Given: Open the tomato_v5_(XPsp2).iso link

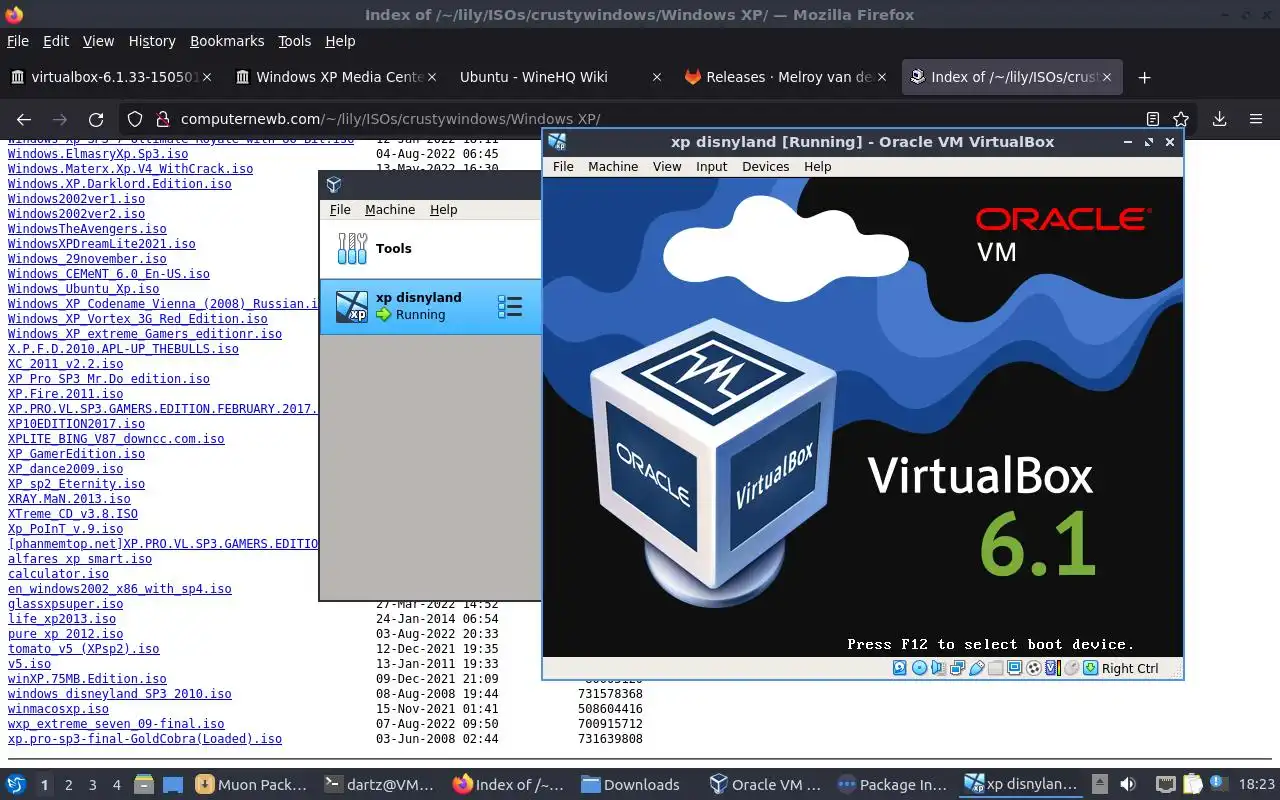Looking at the screenshot, I should click(x=83, y=649).
